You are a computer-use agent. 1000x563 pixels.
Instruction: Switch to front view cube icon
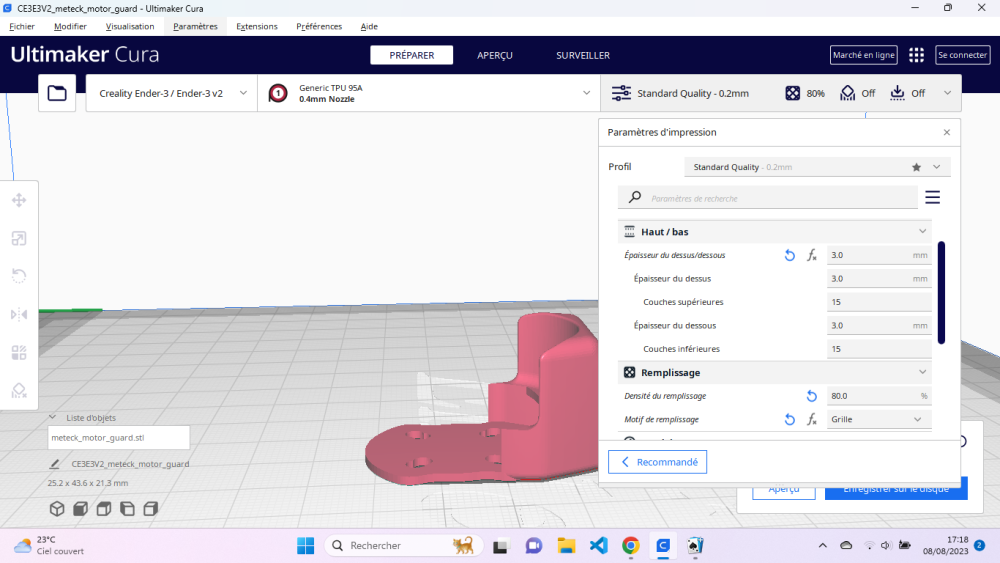80,508
